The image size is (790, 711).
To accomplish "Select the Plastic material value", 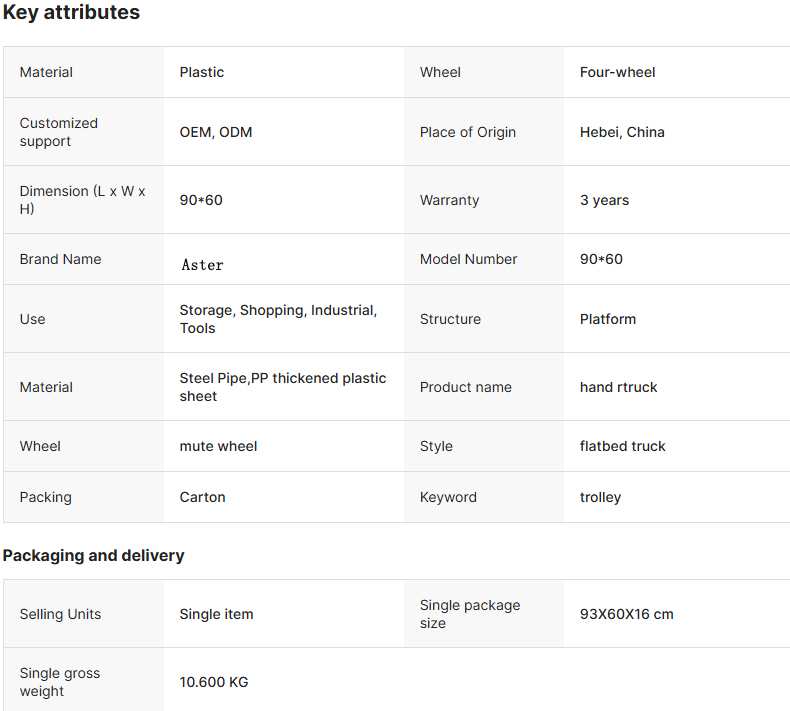I will coord(202,72).
